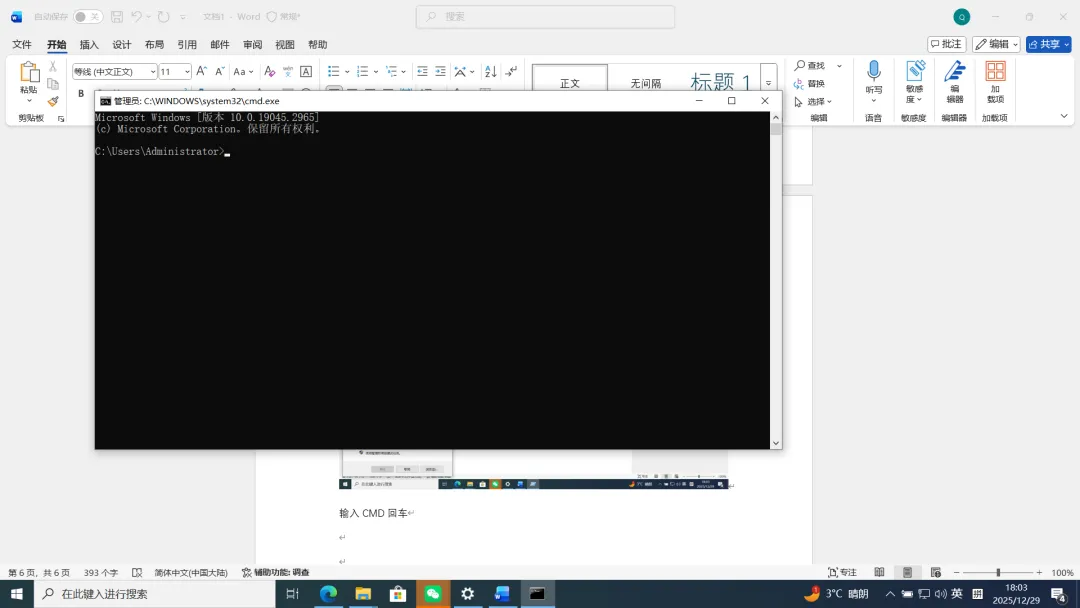Toggle bold formatting with B
Viewport: 1080px width, 608px height.
81,93
